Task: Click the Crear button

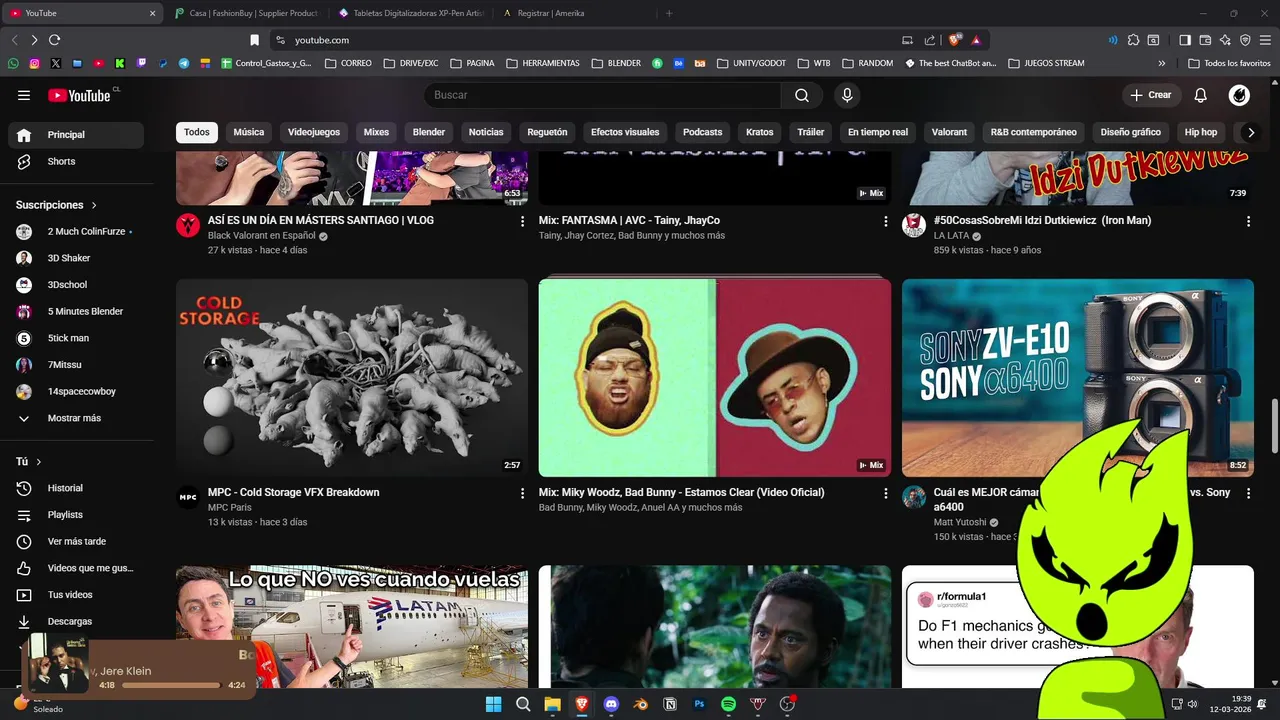Action: (x=1151, y=95)
